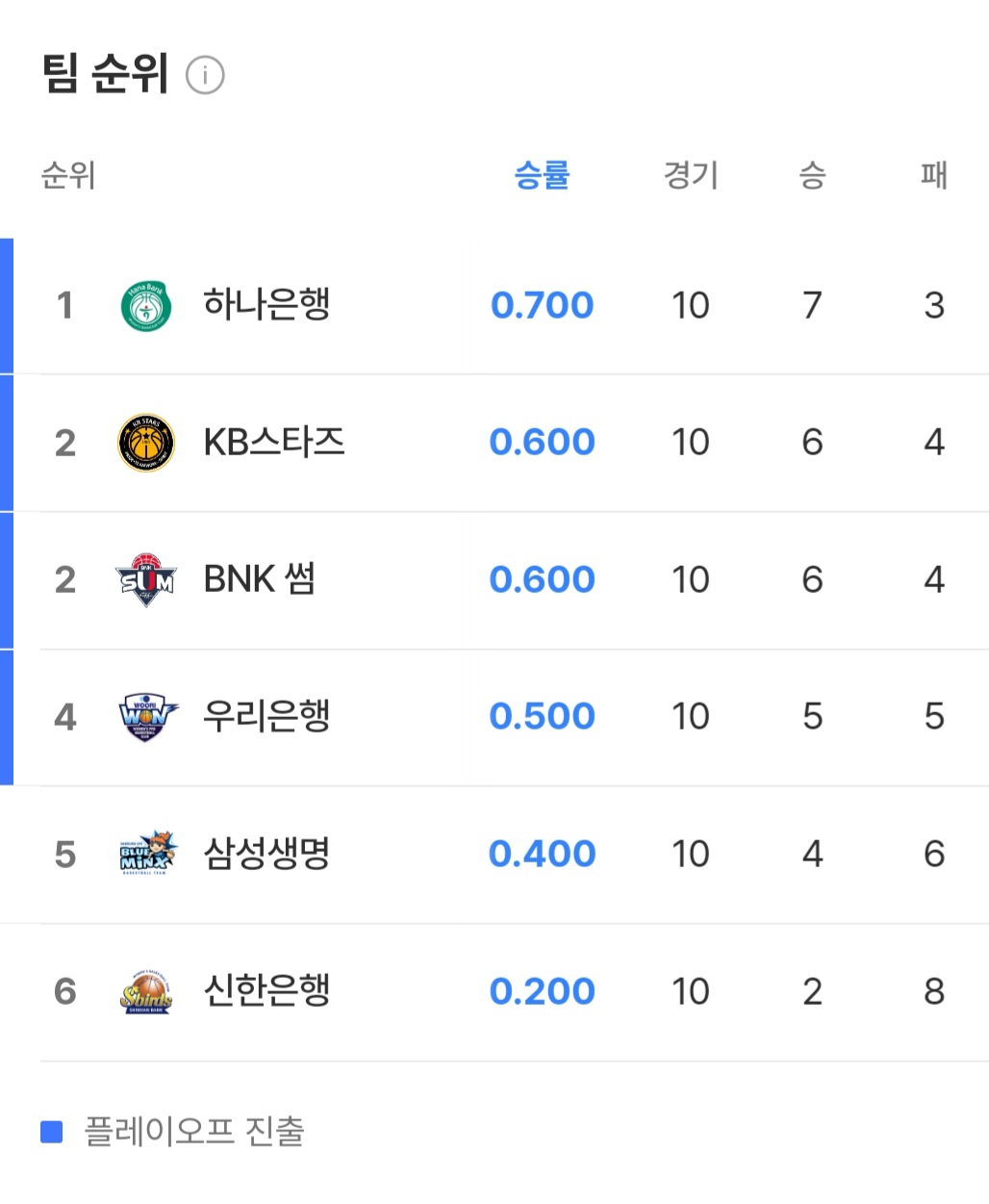Click 하나은행's 0.700 win rate value
The width and height of the screenshot is (989, 1204).
point(542,305)
